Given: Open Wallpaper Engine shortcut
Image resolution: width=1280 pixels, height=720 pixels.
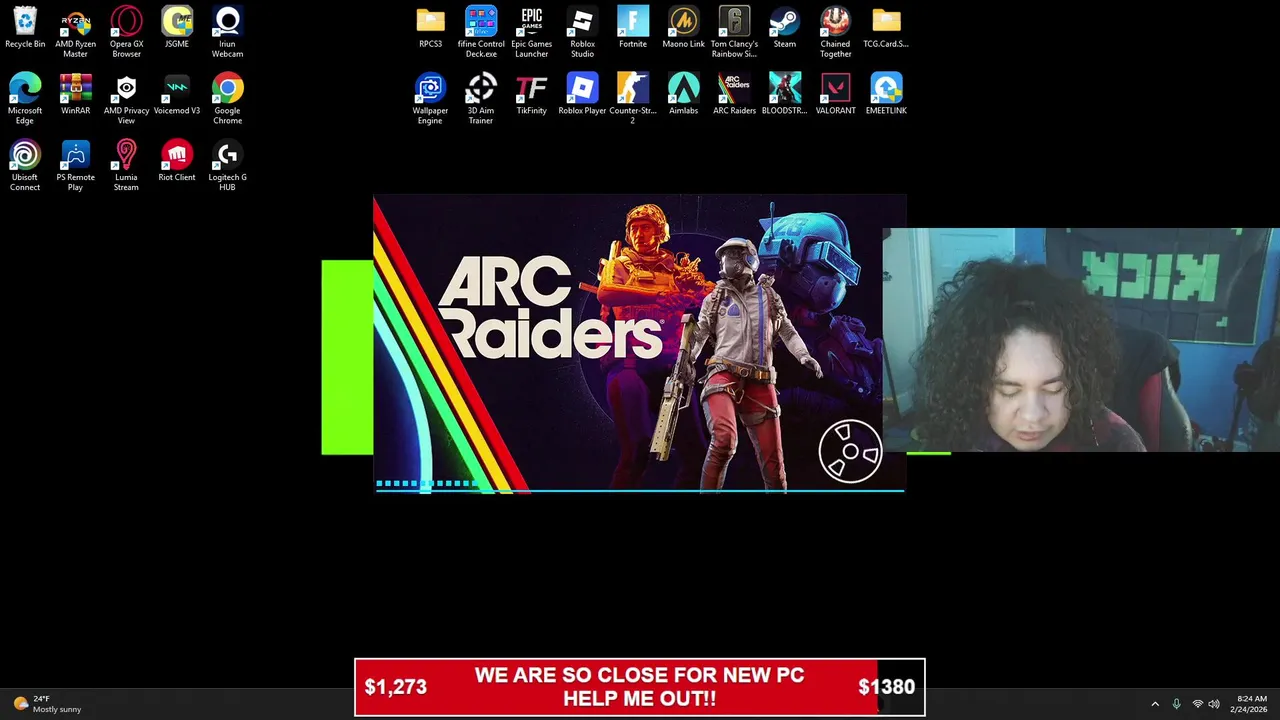Looking at the screenshot, I should 430,99.
